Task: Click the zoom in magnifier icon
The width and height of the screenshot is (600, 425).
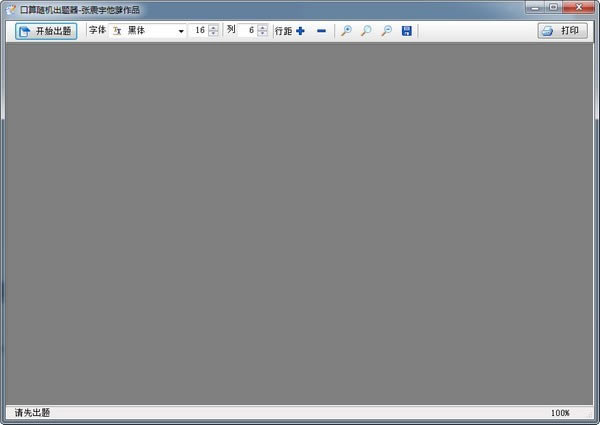Action: [x=346, y=31]
